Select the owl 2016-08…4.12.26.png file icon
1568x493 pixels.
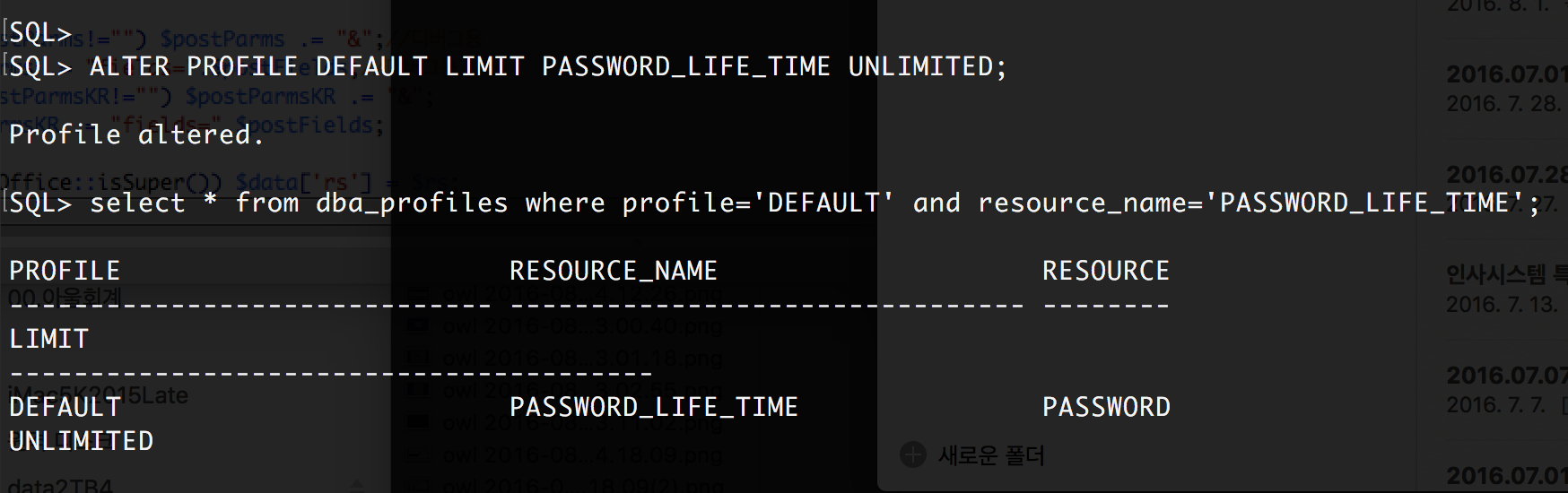pos(418,294)
